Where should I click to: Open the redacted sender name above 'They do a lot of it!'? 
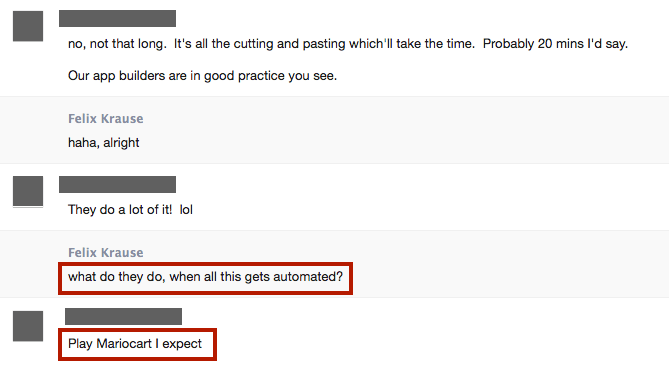tap(117, 184)
